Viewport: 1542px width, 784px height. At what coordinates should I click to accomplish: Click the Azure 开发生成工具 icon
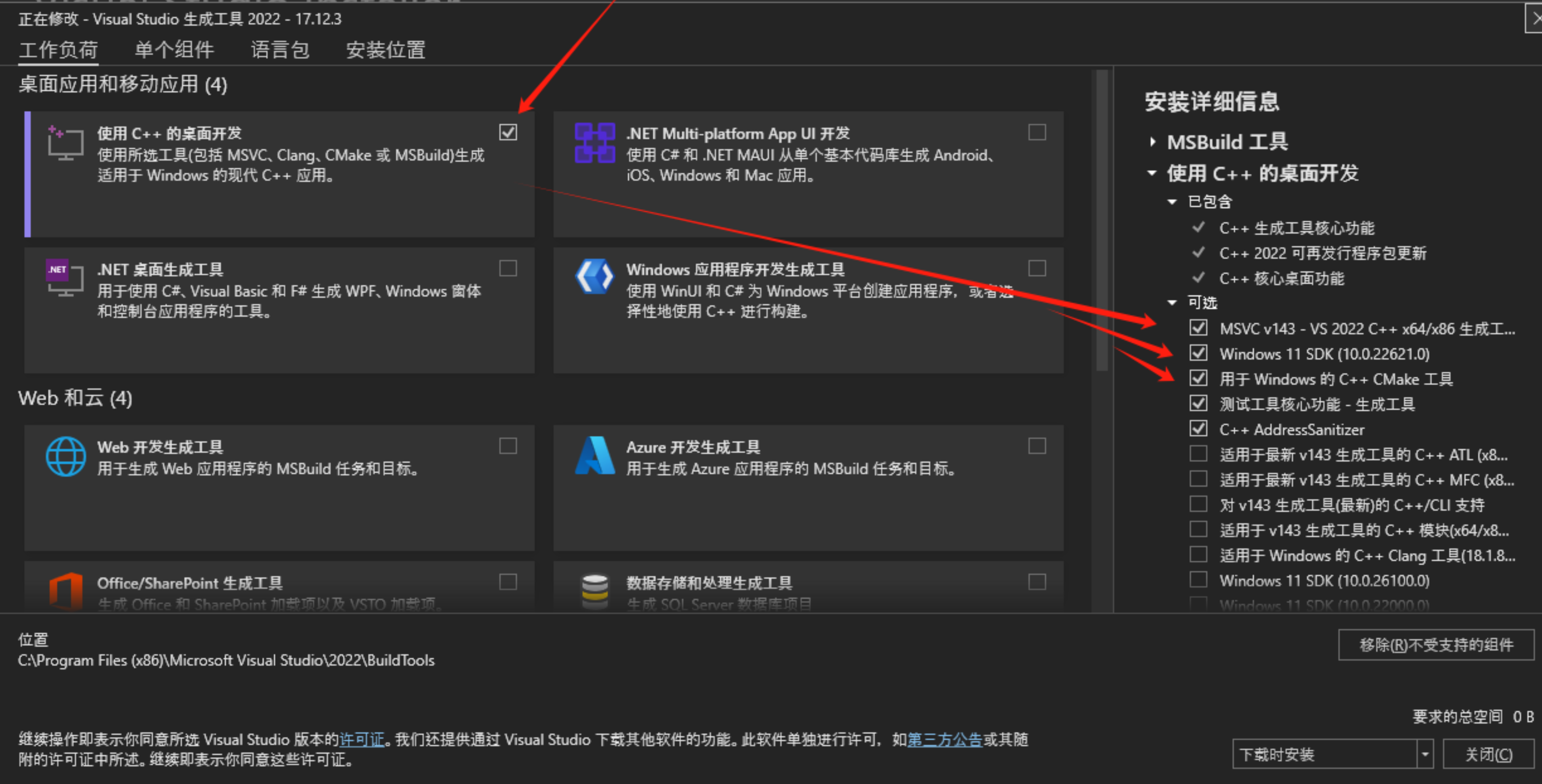(595, 455)
